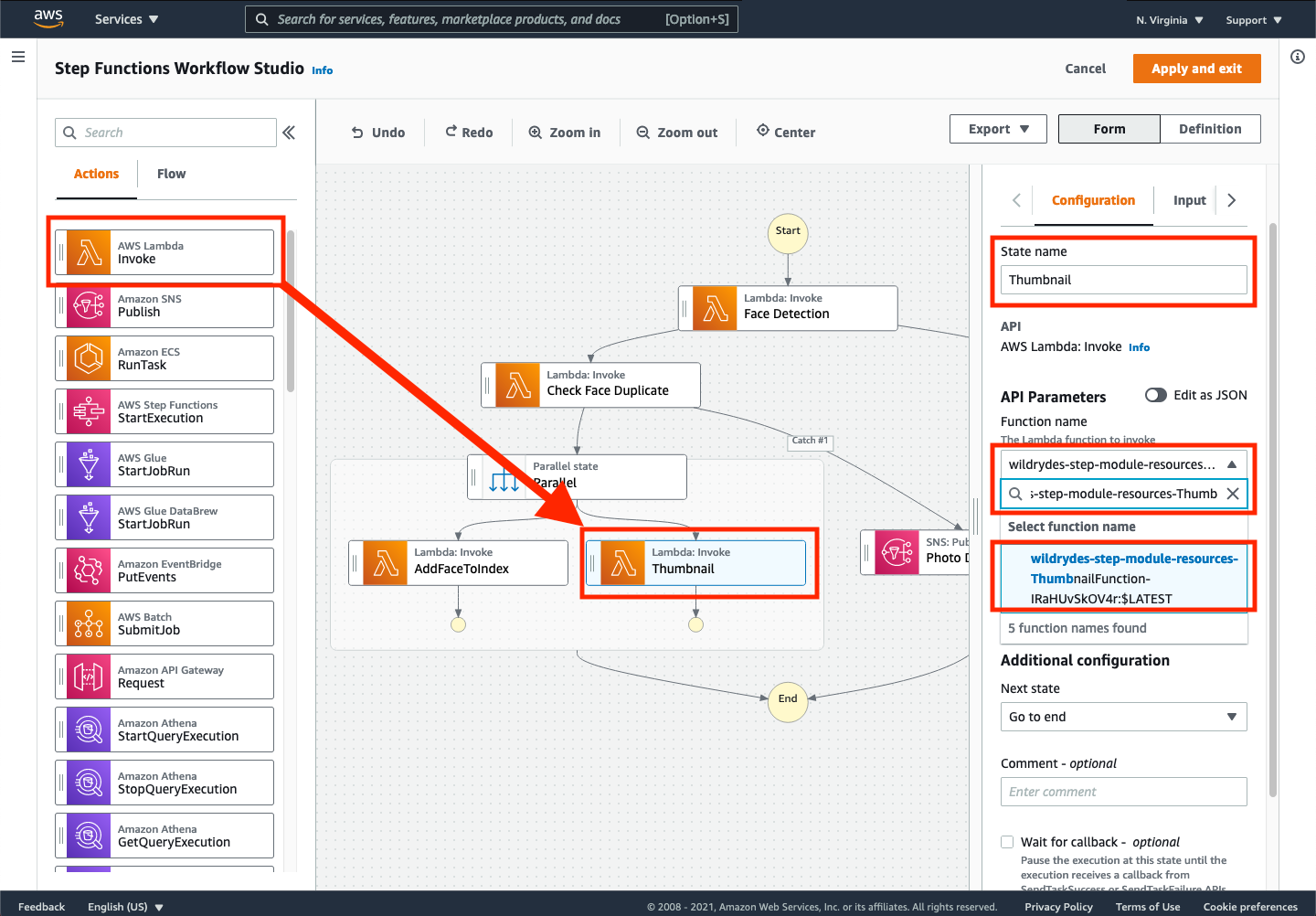The image size is (1316, 916).
Task: Click the Check Face Duplicate Lambda icon
Action: click(x=518, y=385)
